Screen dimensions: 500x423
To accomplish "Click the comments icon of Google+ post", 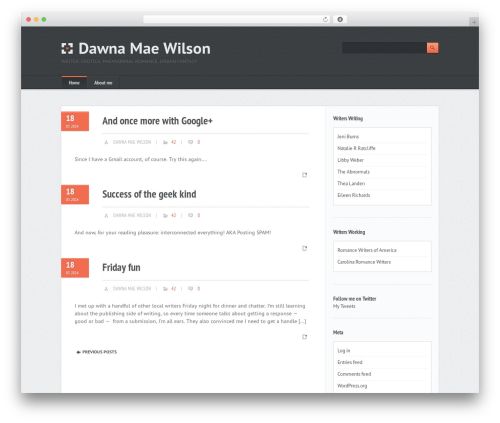I will click(190, 142).
